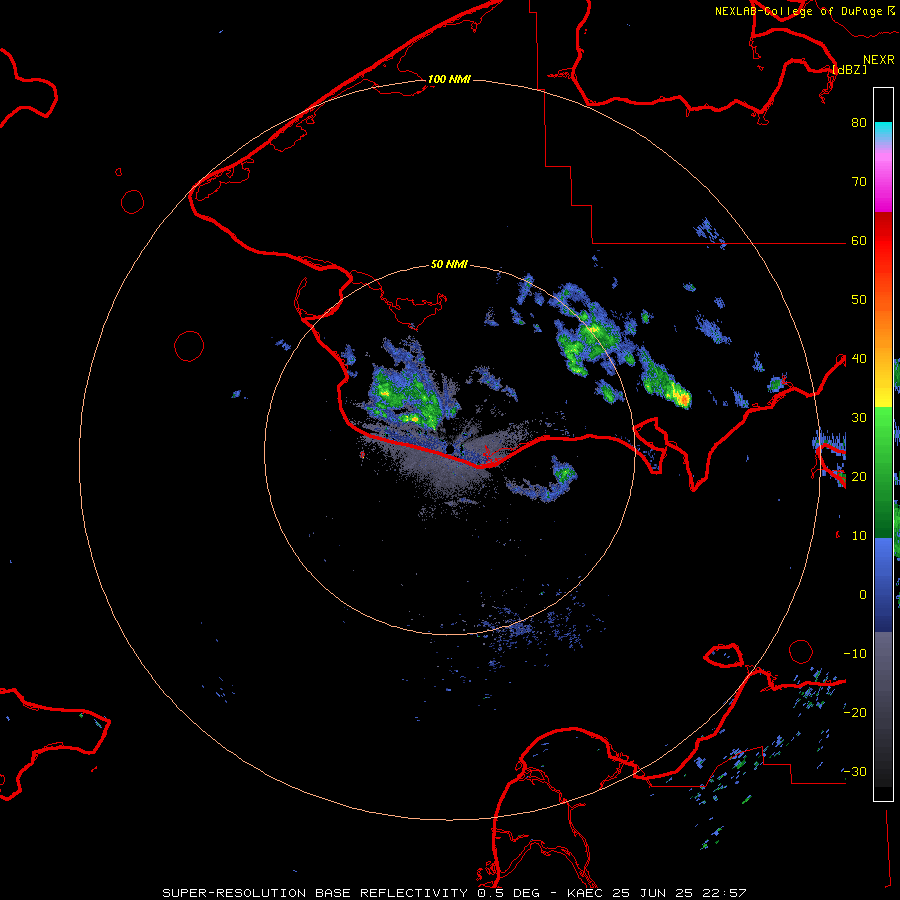Click the 50 value on the dBZ scale
Viewport: 900px width, 900px height.
click(859, 300)
